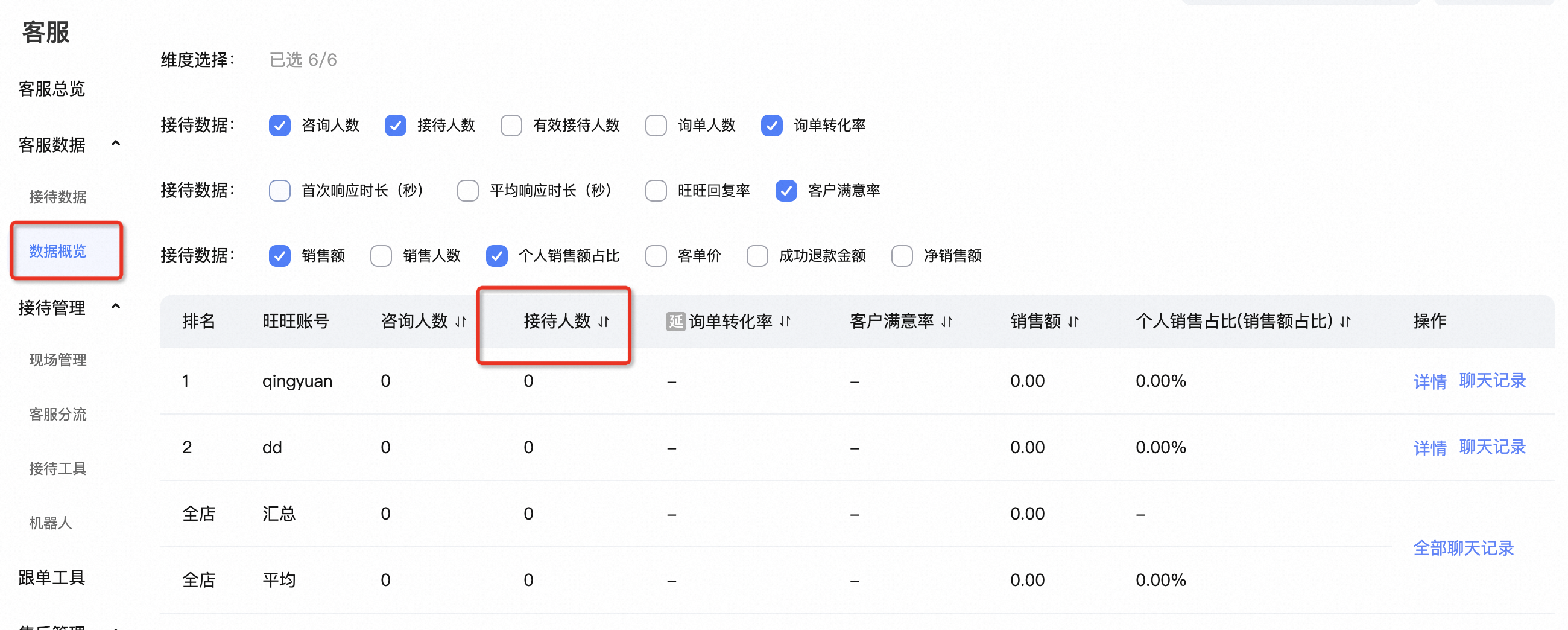Open 全部聊天记录 link
1568x630 pixels.
[x=1463, y=549]
